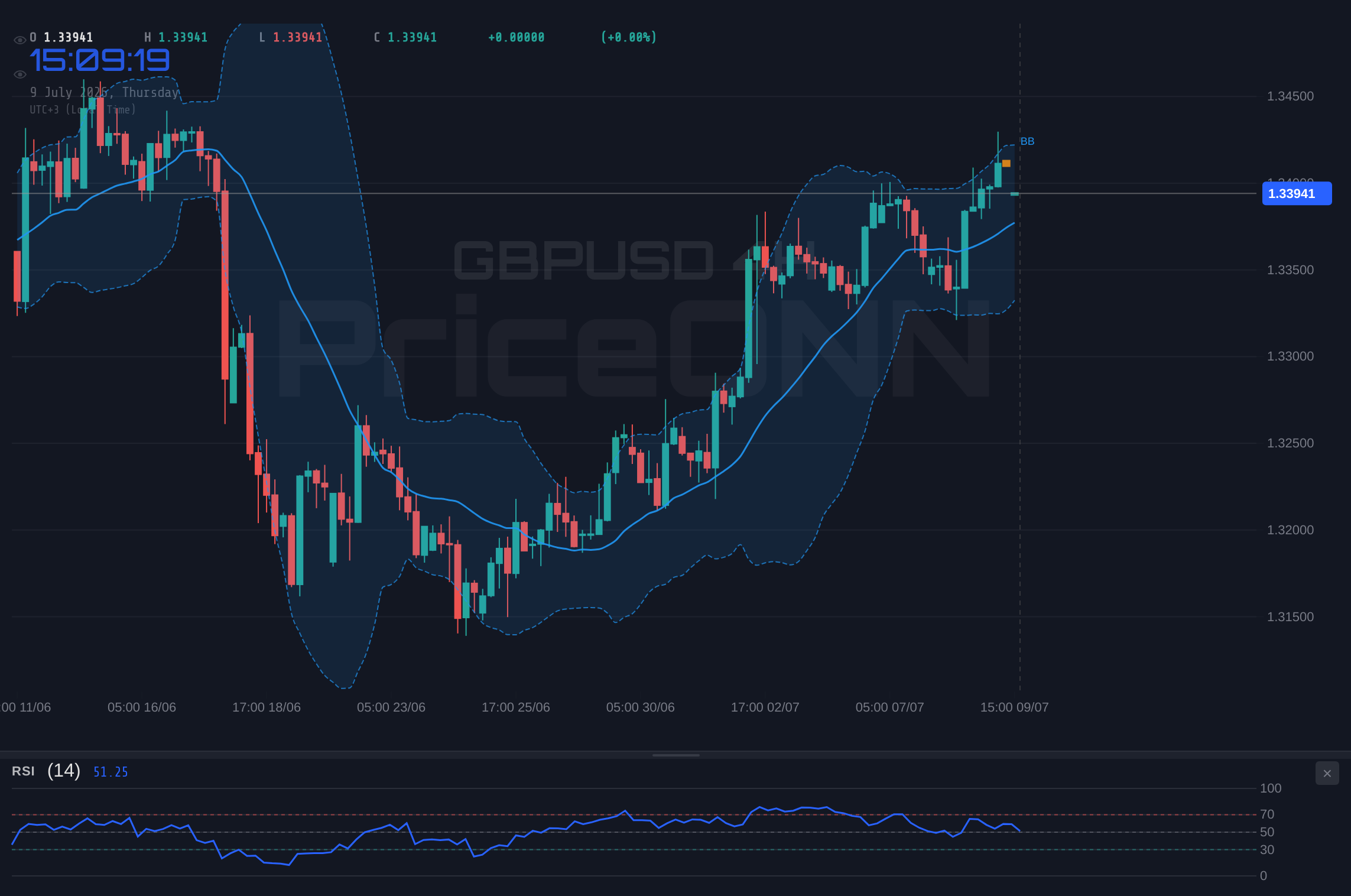Click the Low value 1.33941

point(298,37)
